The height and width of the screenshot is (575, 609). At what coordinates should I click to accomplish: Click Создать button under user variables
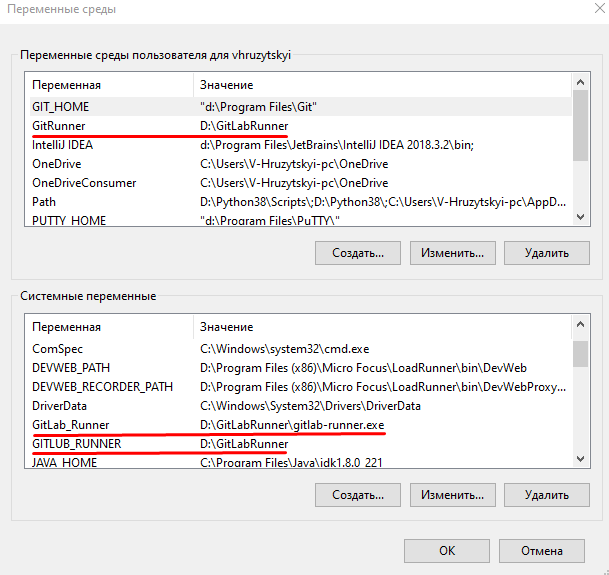pyautogui.click(x=358, y=253)
